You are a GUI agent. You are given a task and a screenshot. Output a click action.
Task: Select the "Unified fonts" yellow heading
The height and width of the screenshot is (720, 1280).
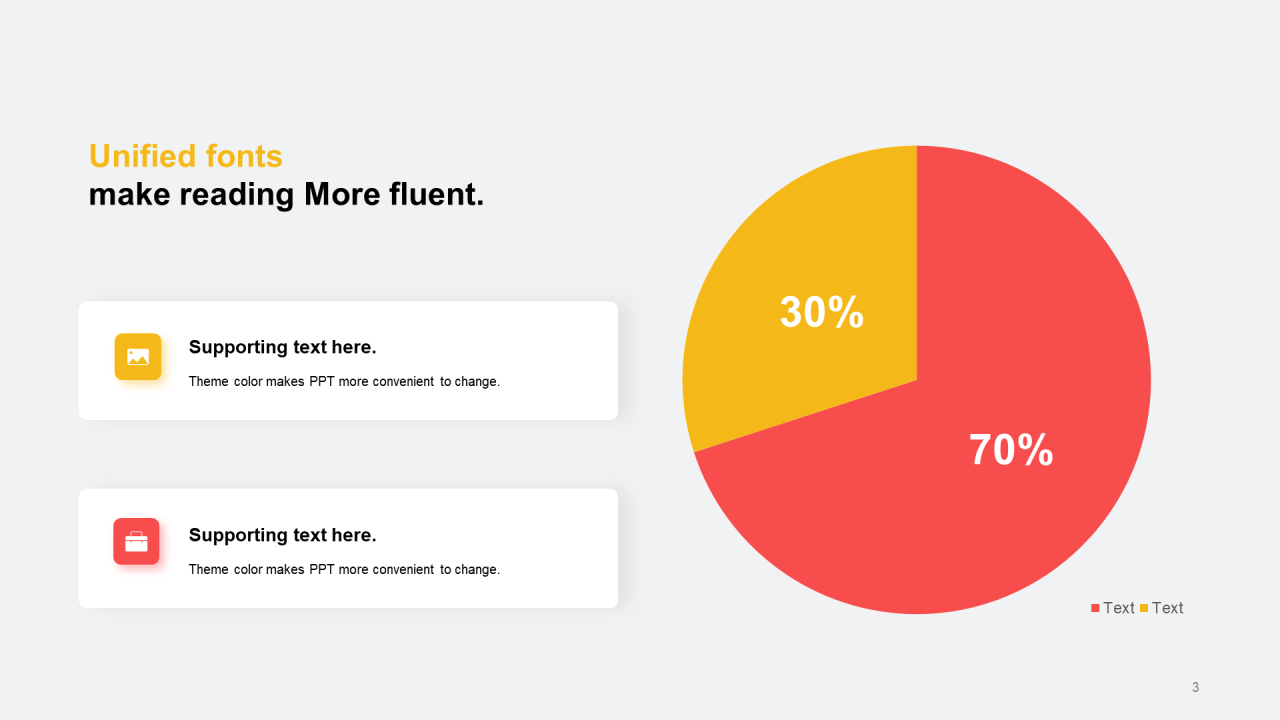pyautogui.click(x=186, y=156)
